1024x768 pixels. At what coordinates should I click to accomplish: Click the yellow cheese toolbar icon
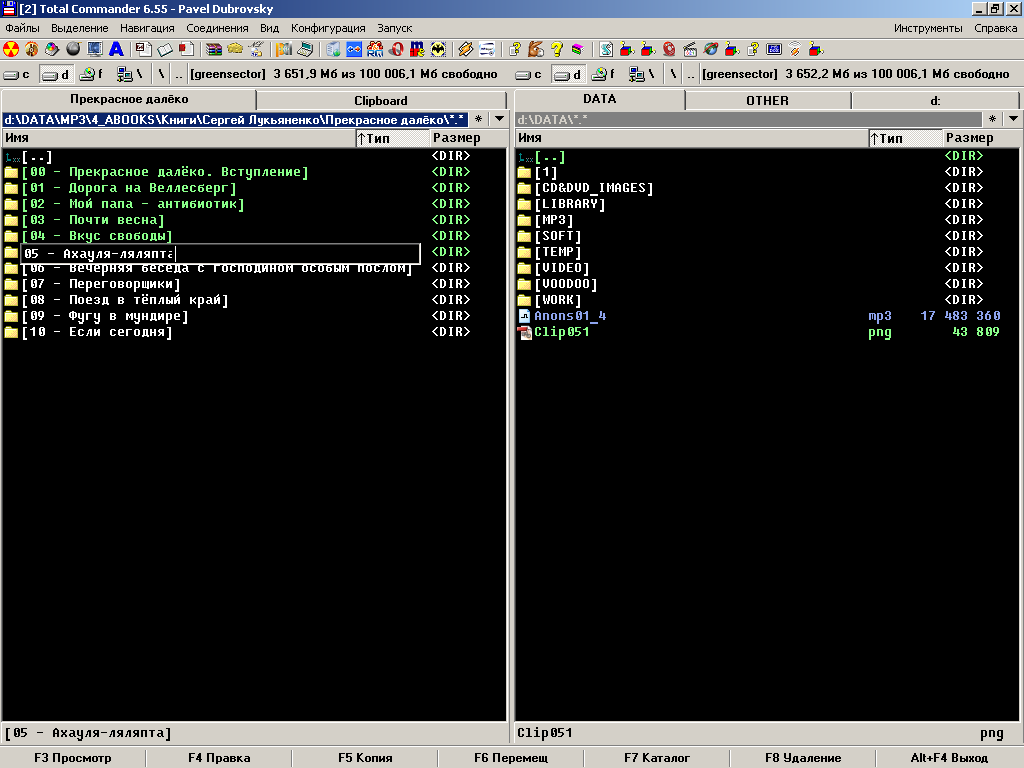point(235,49)
